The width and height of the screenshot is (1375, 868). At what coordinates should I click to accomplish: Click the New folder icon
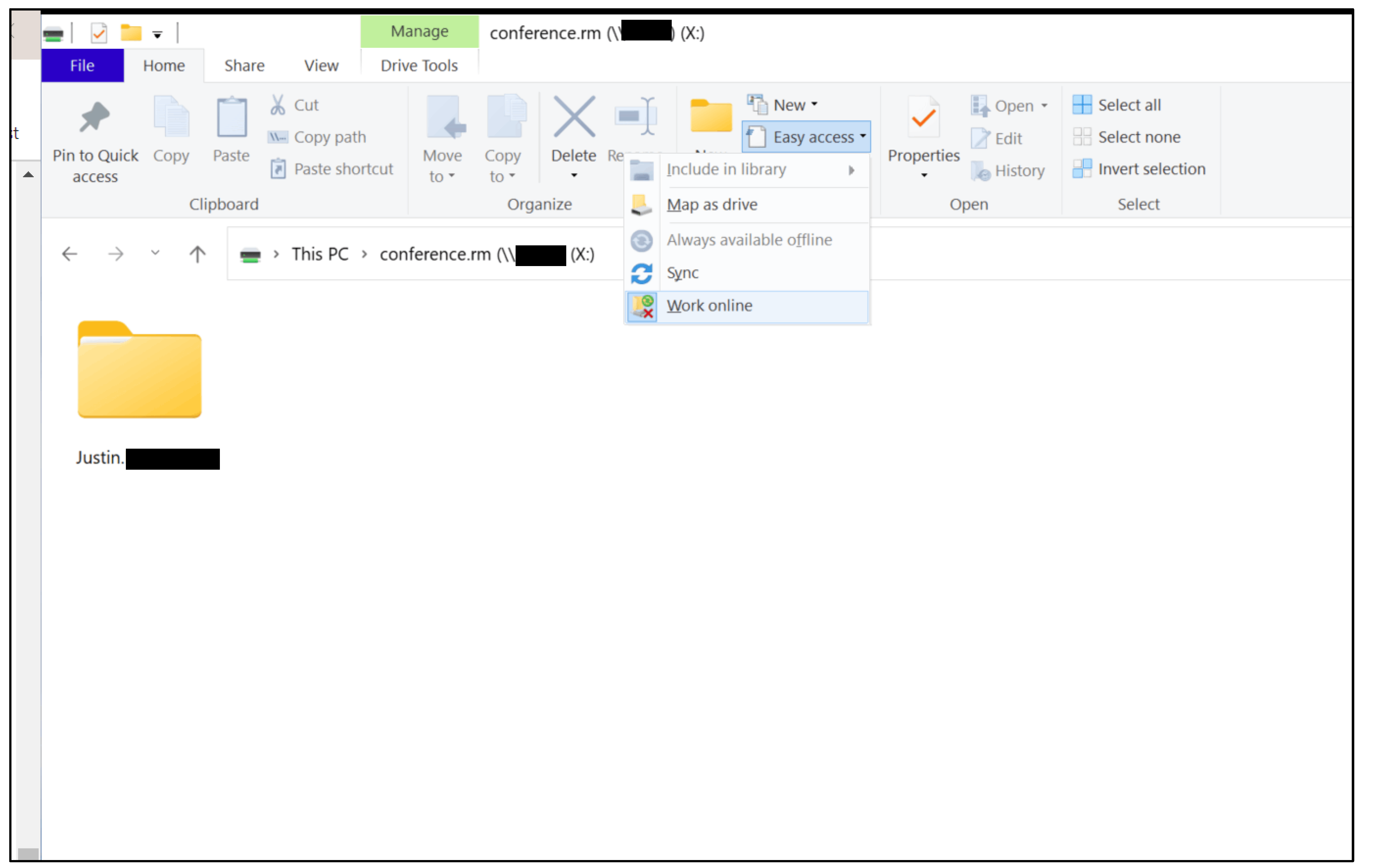click(710, 115)
